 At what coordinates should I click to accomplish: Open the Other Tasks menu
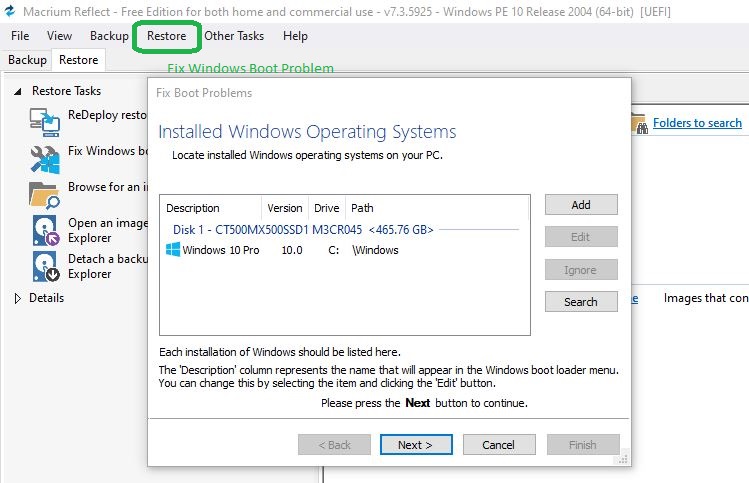(x=234, y=36)
